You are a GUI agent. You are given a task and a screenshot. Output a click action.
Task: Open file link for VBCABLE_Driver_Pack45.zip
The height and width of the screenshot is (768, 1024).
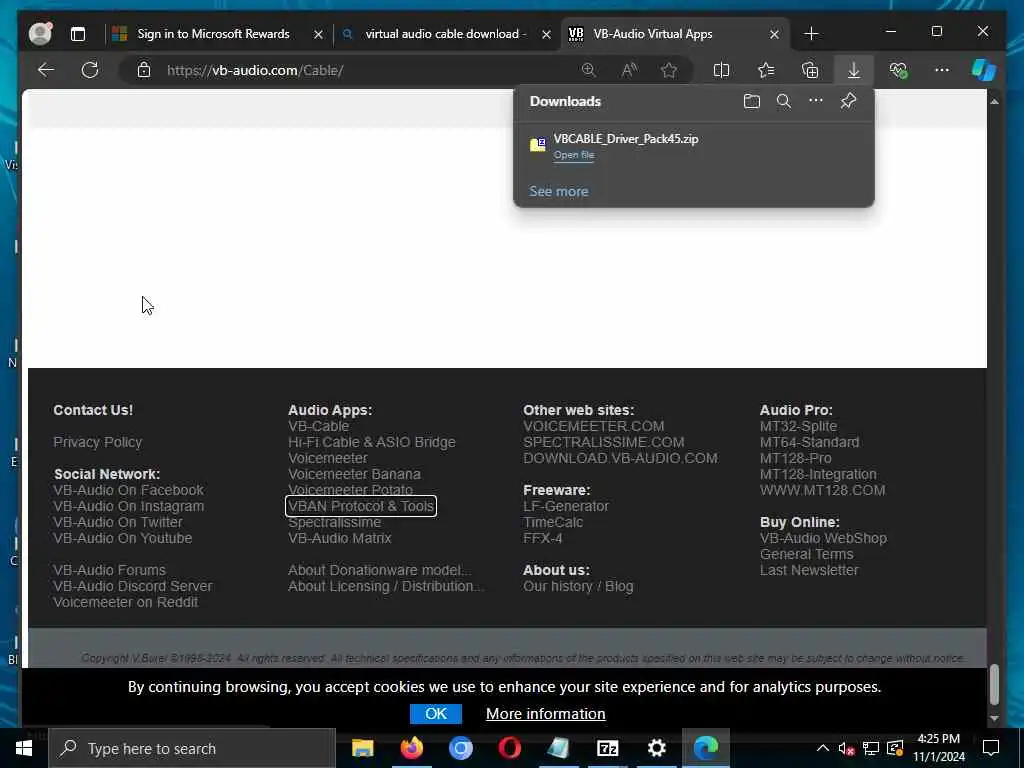(x=573, y=155)
